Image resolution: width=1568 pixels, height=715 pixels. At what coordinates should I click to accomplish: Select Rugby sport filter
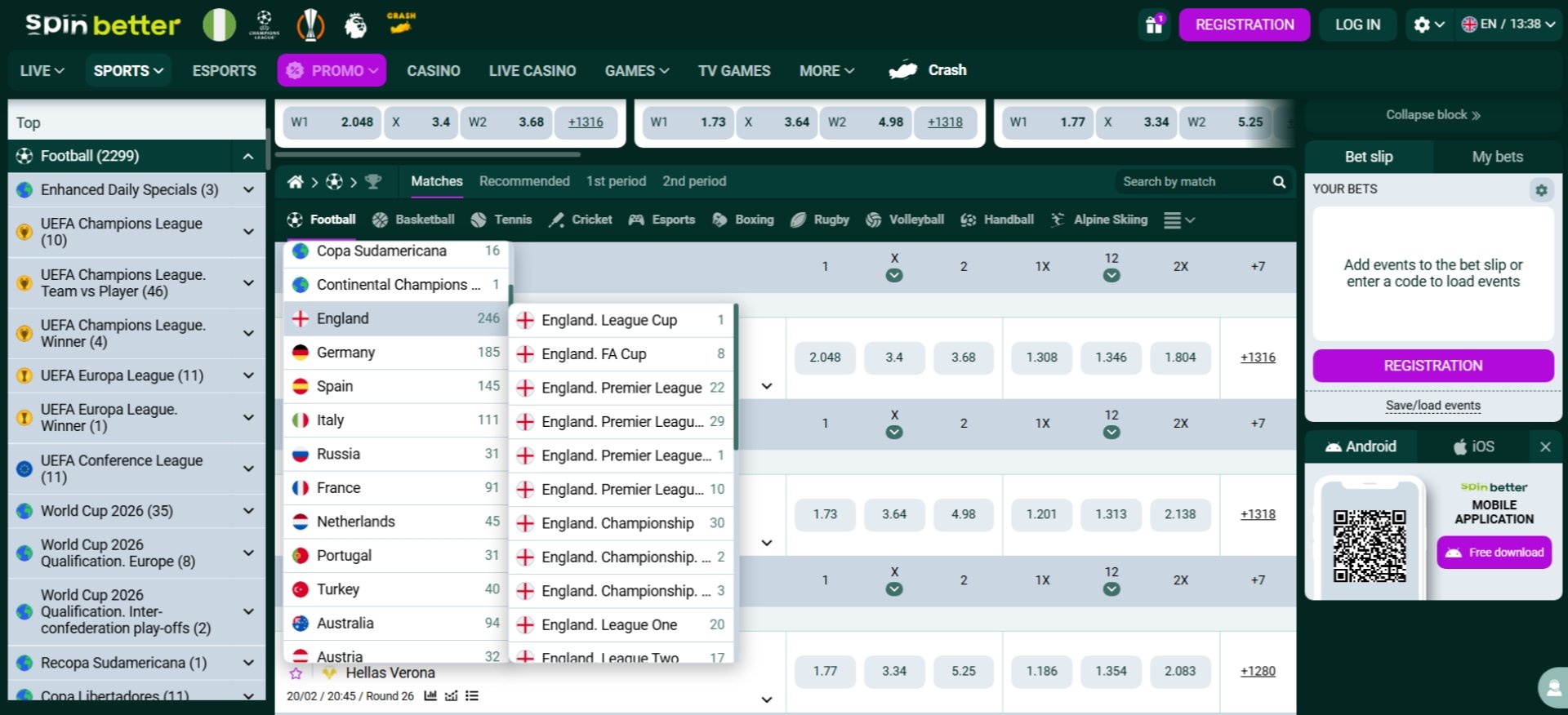[820, 220]
